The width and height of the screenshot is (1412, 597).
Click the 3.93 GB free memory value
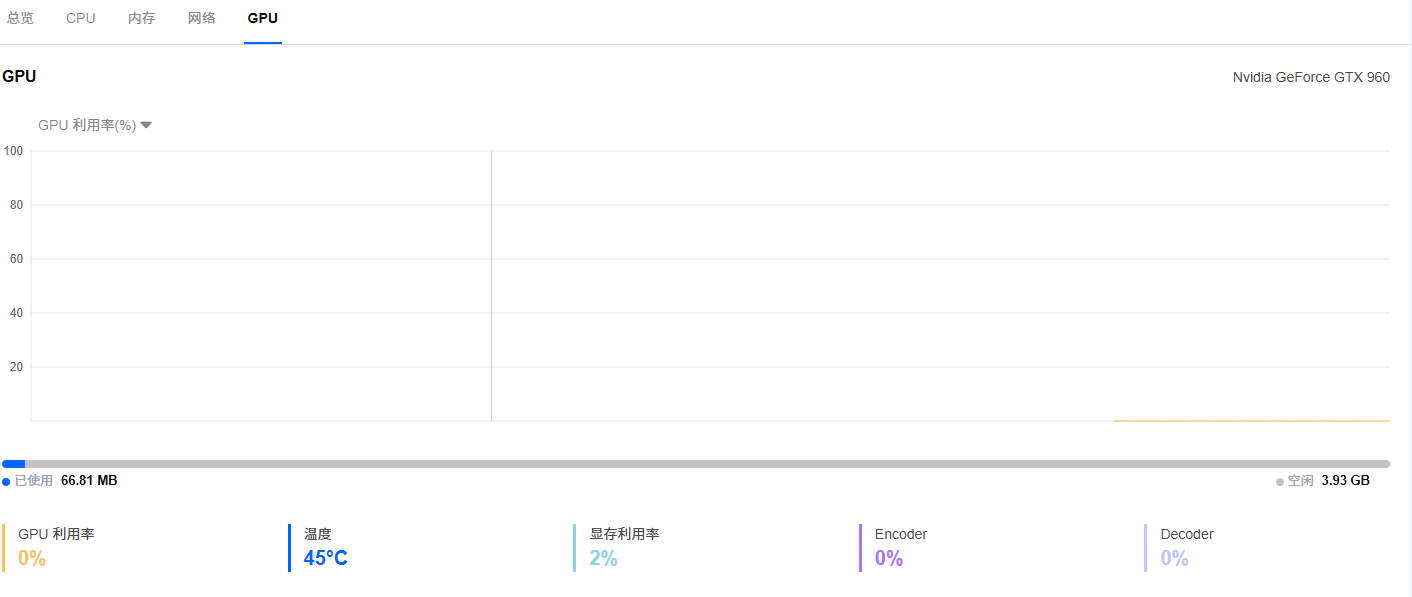pyautogui.click(x=1345, y=481)
